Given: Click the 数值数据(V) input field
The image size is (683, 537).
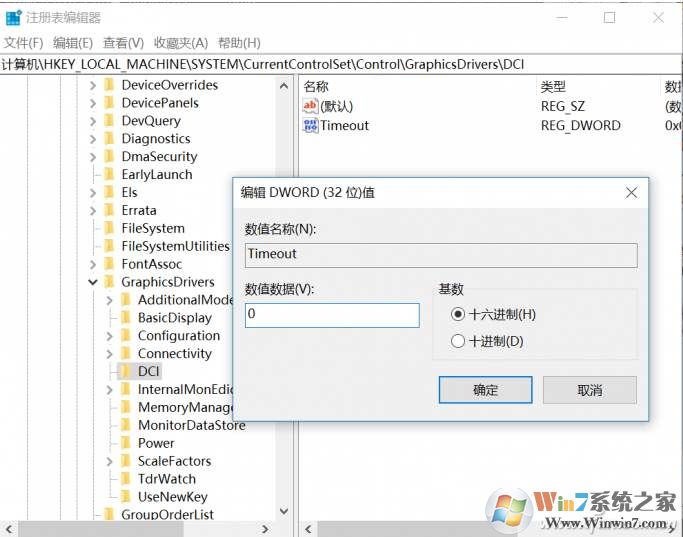Looking at the screenshot, I should [332, 315].
